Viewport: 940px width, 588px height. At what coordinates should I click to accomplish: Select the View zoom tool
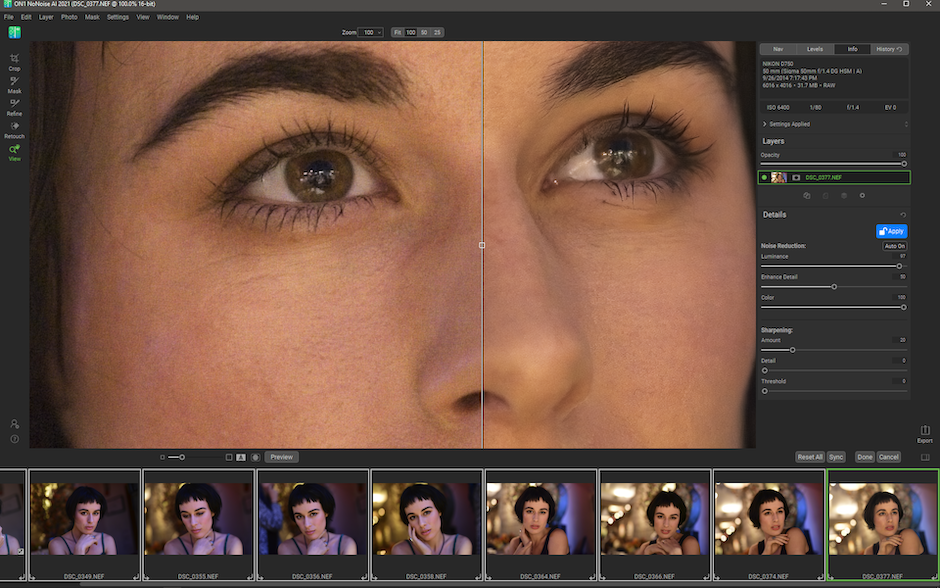coord(14,151)
